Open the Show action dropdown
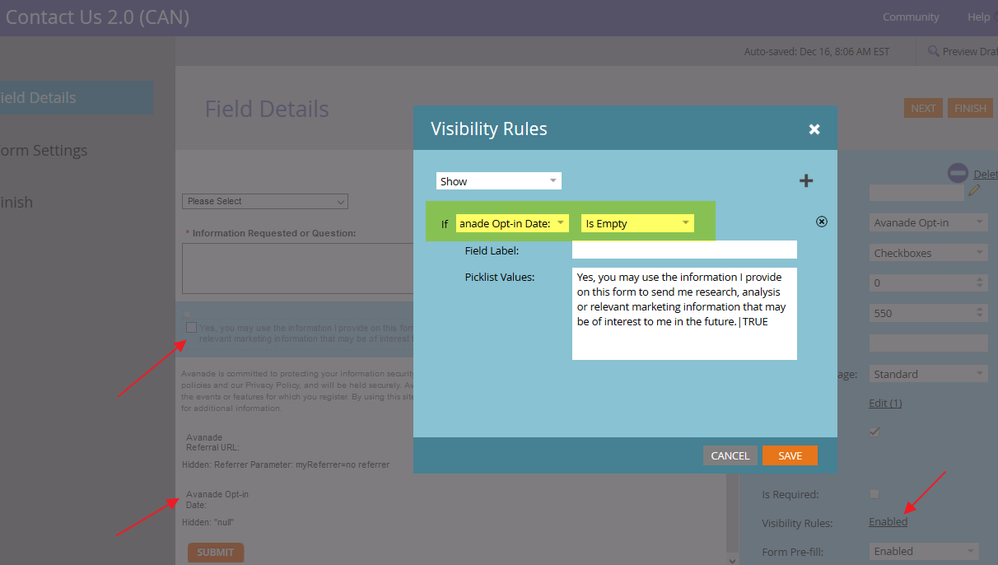This screenshot has height=565, width=998. 498,181
